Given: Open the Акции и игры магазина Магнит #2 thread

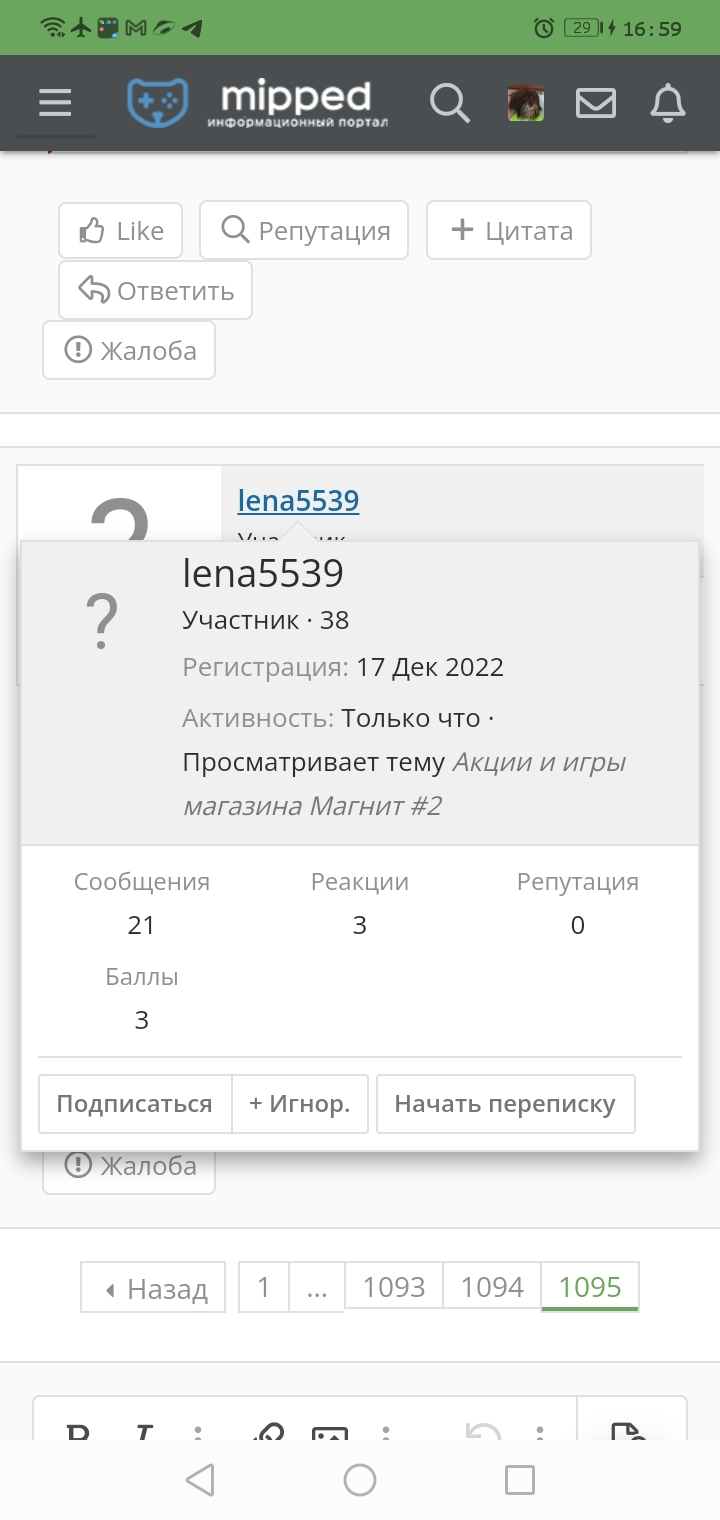Looking at the screenshot, I should click(405, 784).
